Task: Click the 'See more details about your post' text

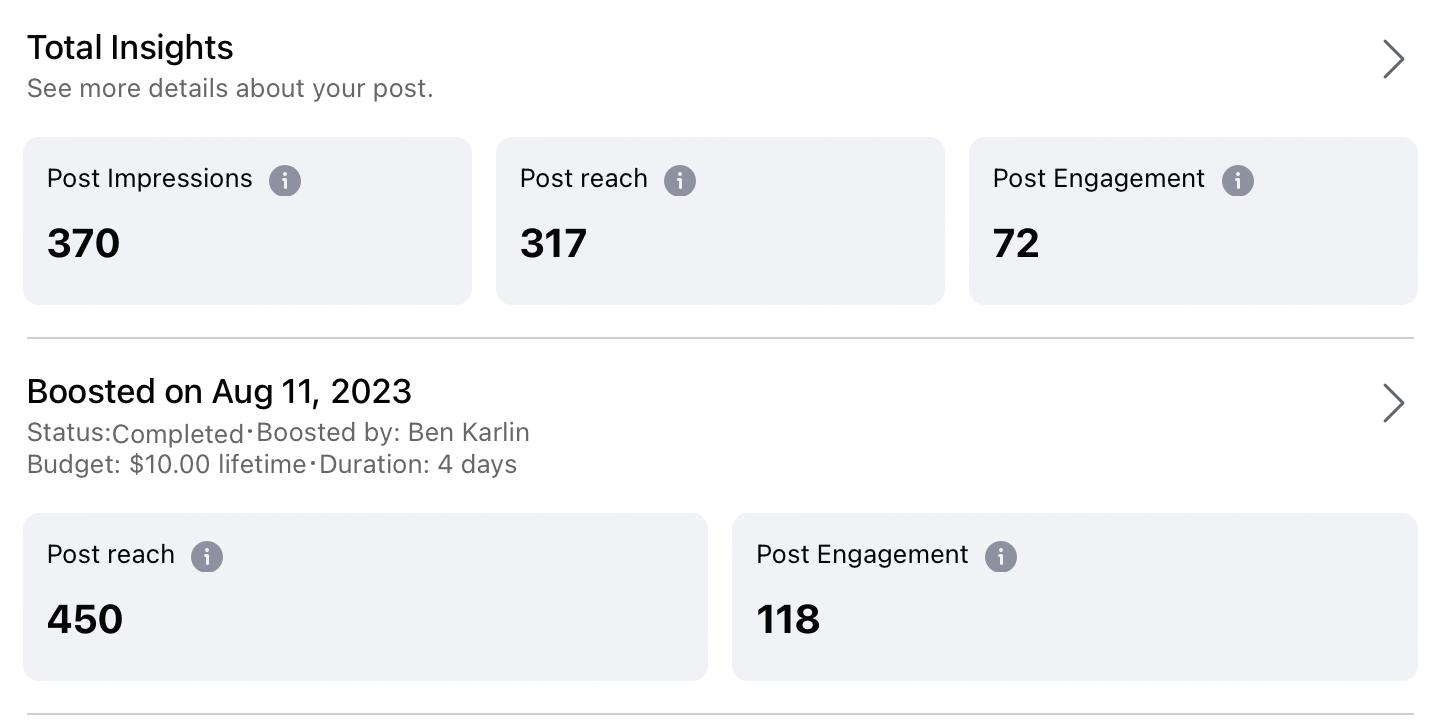Action: (230, 89)
